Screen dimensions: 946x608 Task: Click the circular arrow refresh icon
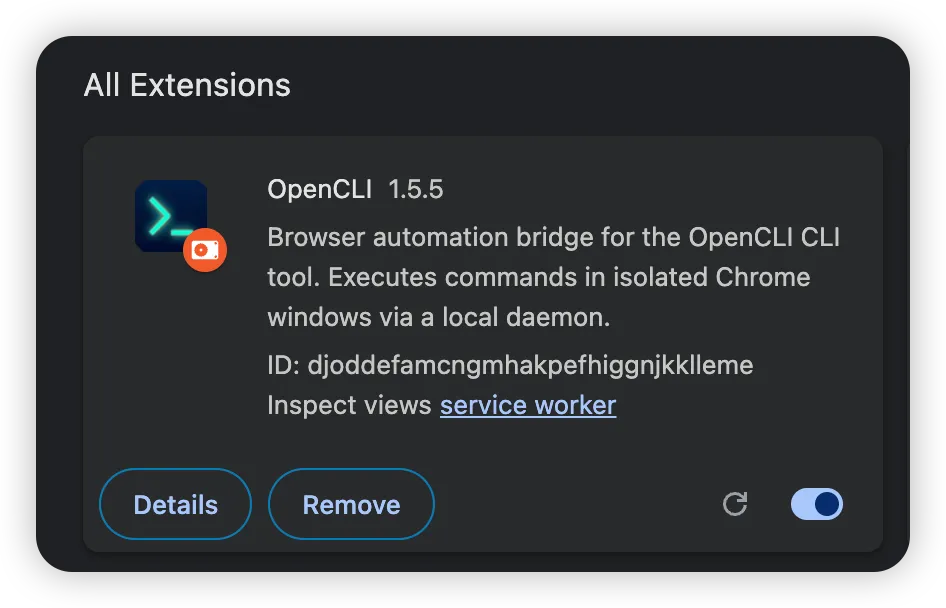point(735,504)
